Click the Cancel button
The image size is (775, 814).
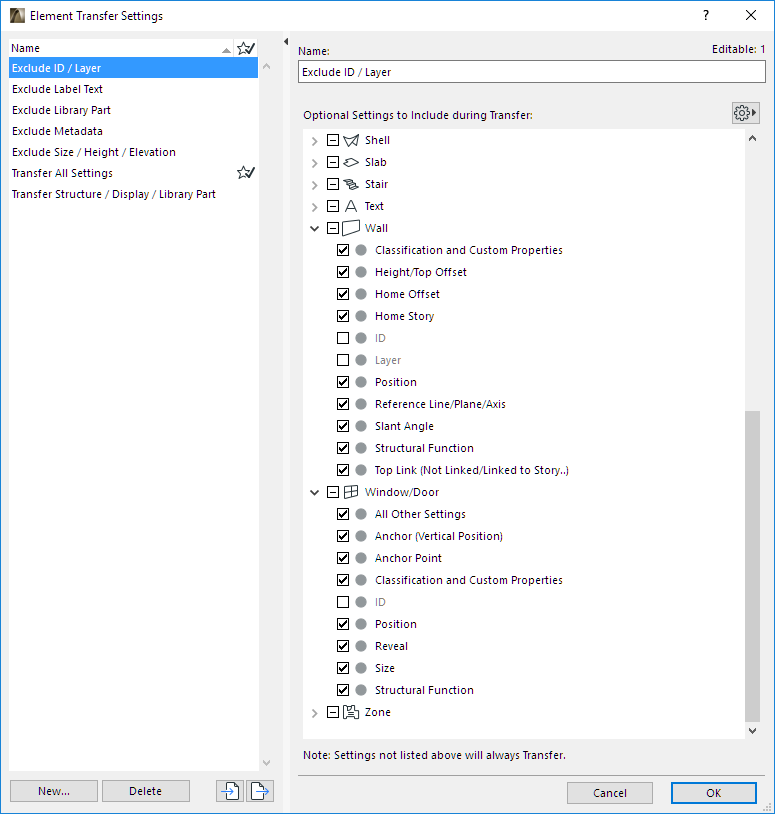(610, 793)
